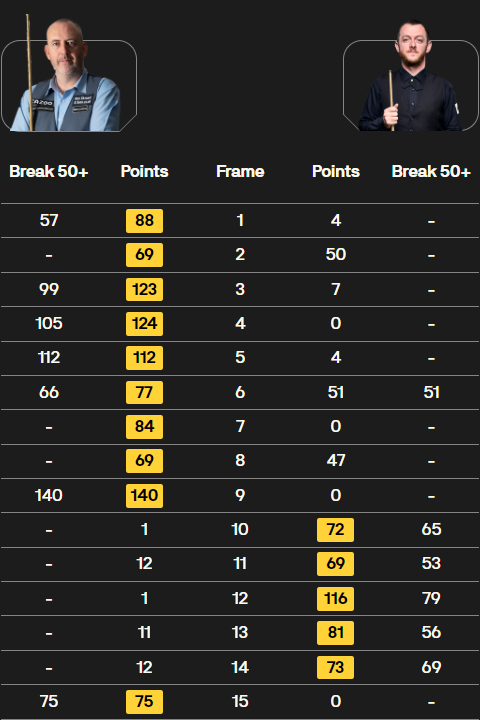Select the highlighted 116 score in frame 12

click(335, 598)
